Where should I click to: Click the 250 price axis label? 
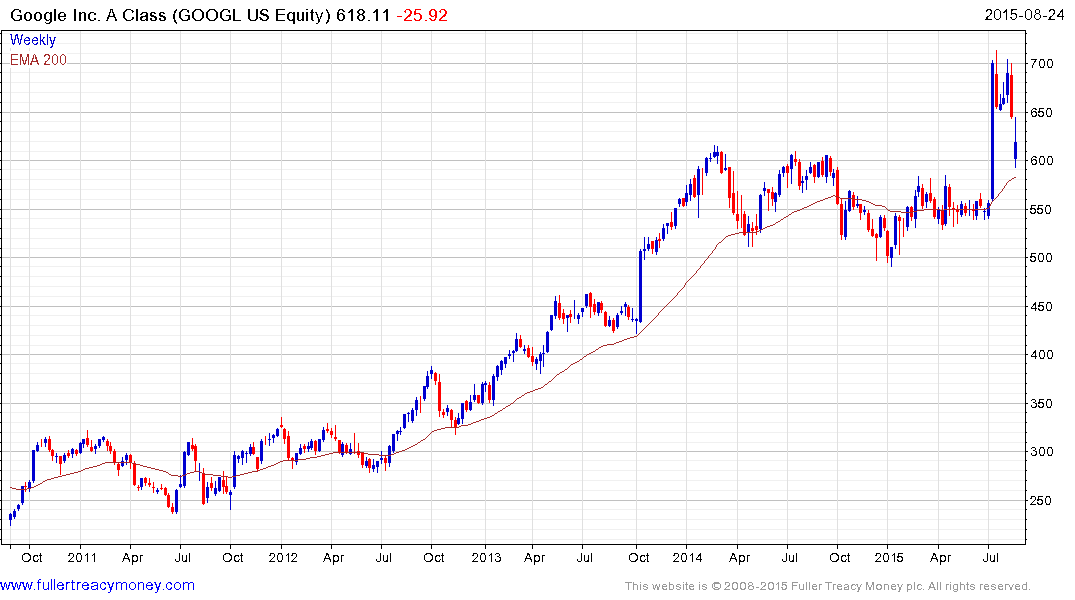(1041, 501)
